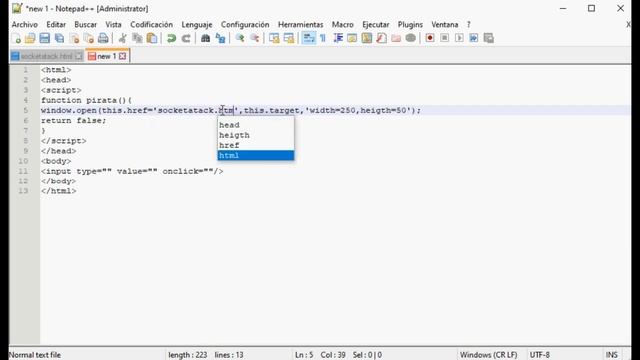640x360 pixels.
Task: Choose 'href' in the autocomplete list
Action: [256, 145]
